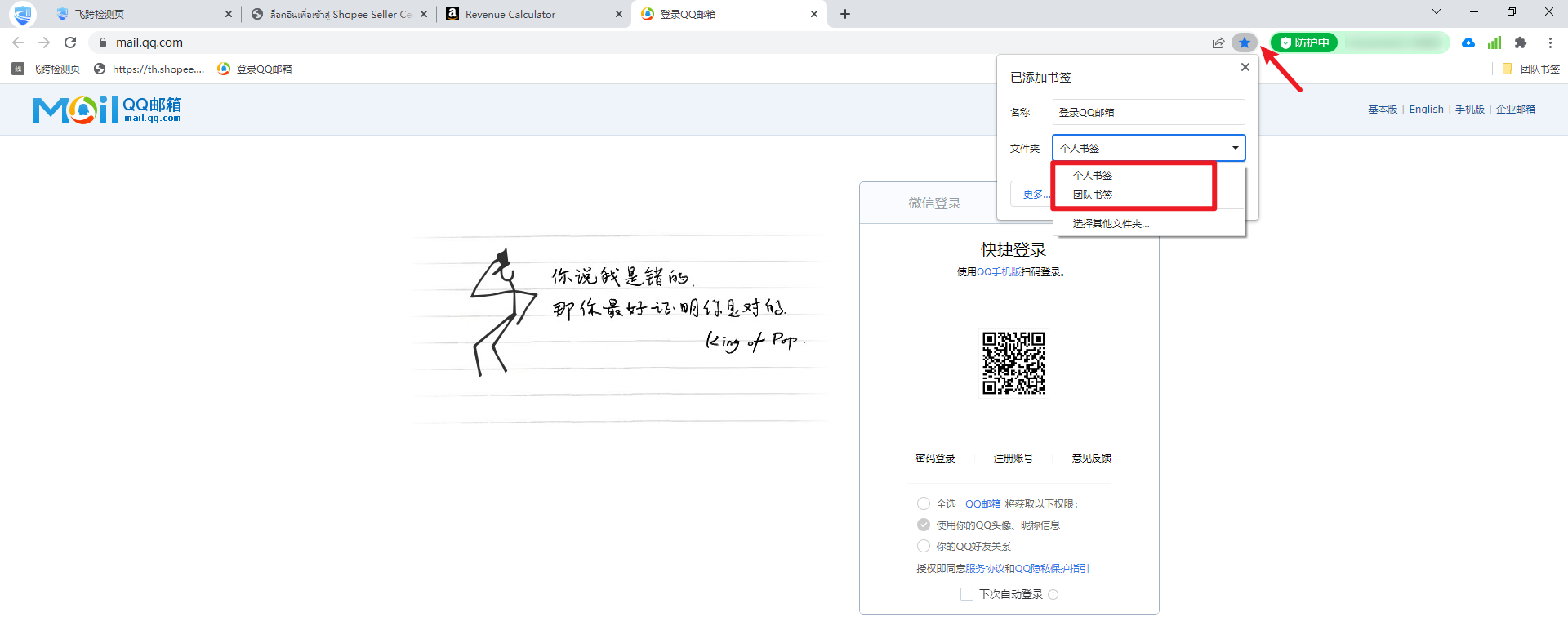Screen dimensions: 1568x635
Task: Select 团队书签 in folder dropdown list
Action: [1093, 195]
